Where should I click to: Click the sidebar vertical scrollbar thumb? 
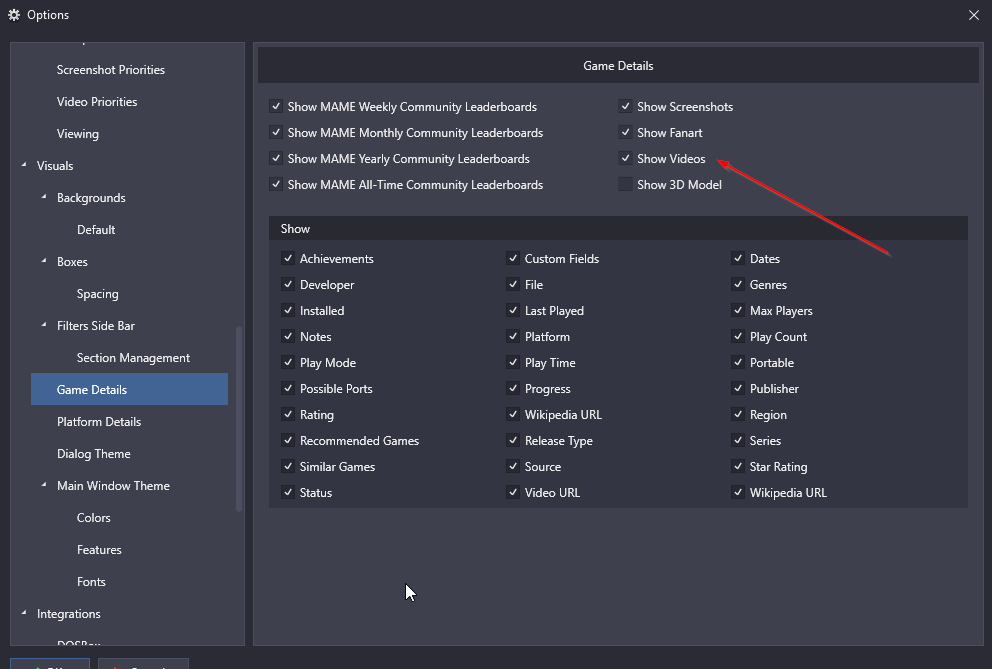[239, 418]
